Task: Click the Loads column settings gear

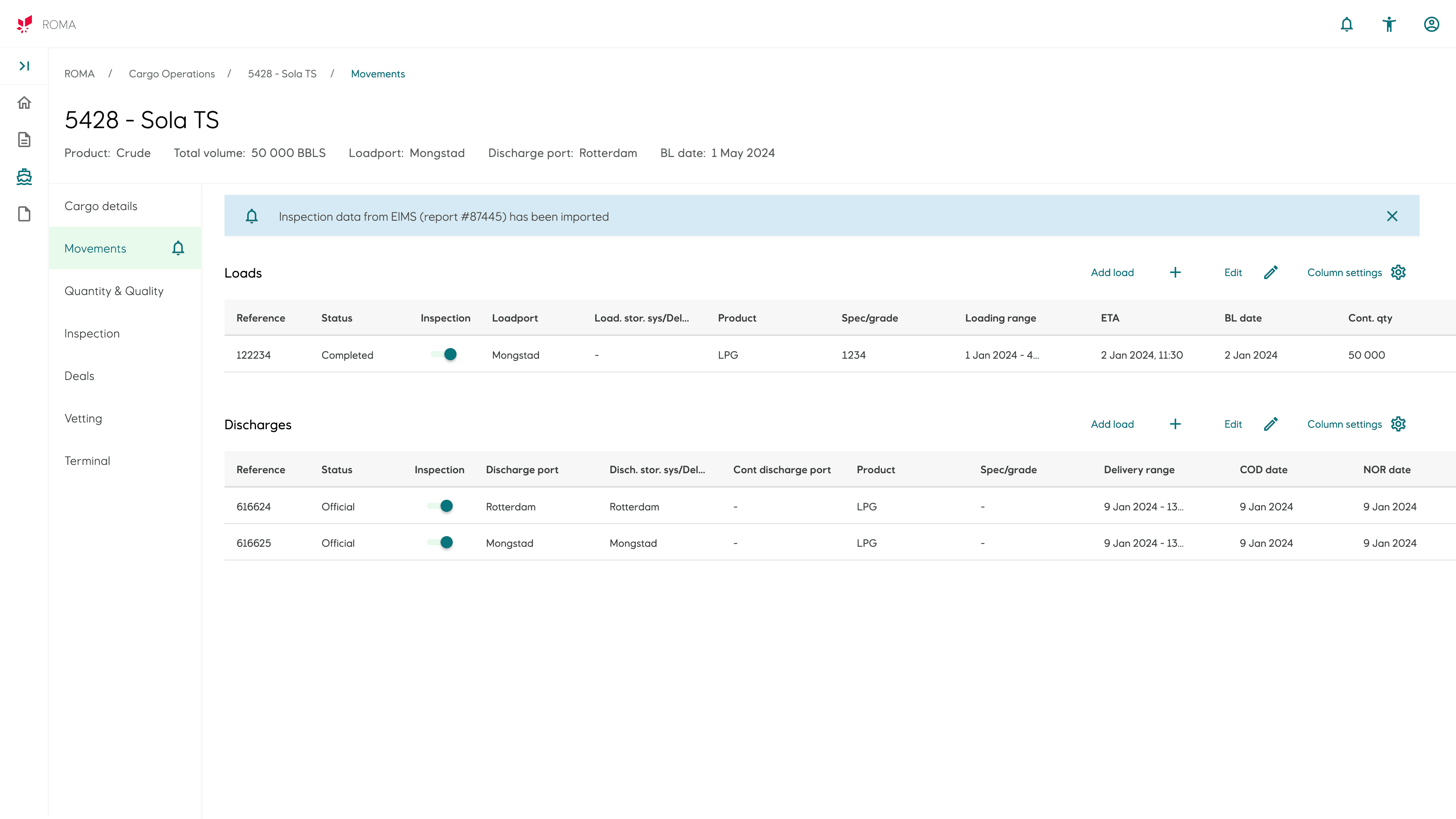Action: (x=1398, y=273)
